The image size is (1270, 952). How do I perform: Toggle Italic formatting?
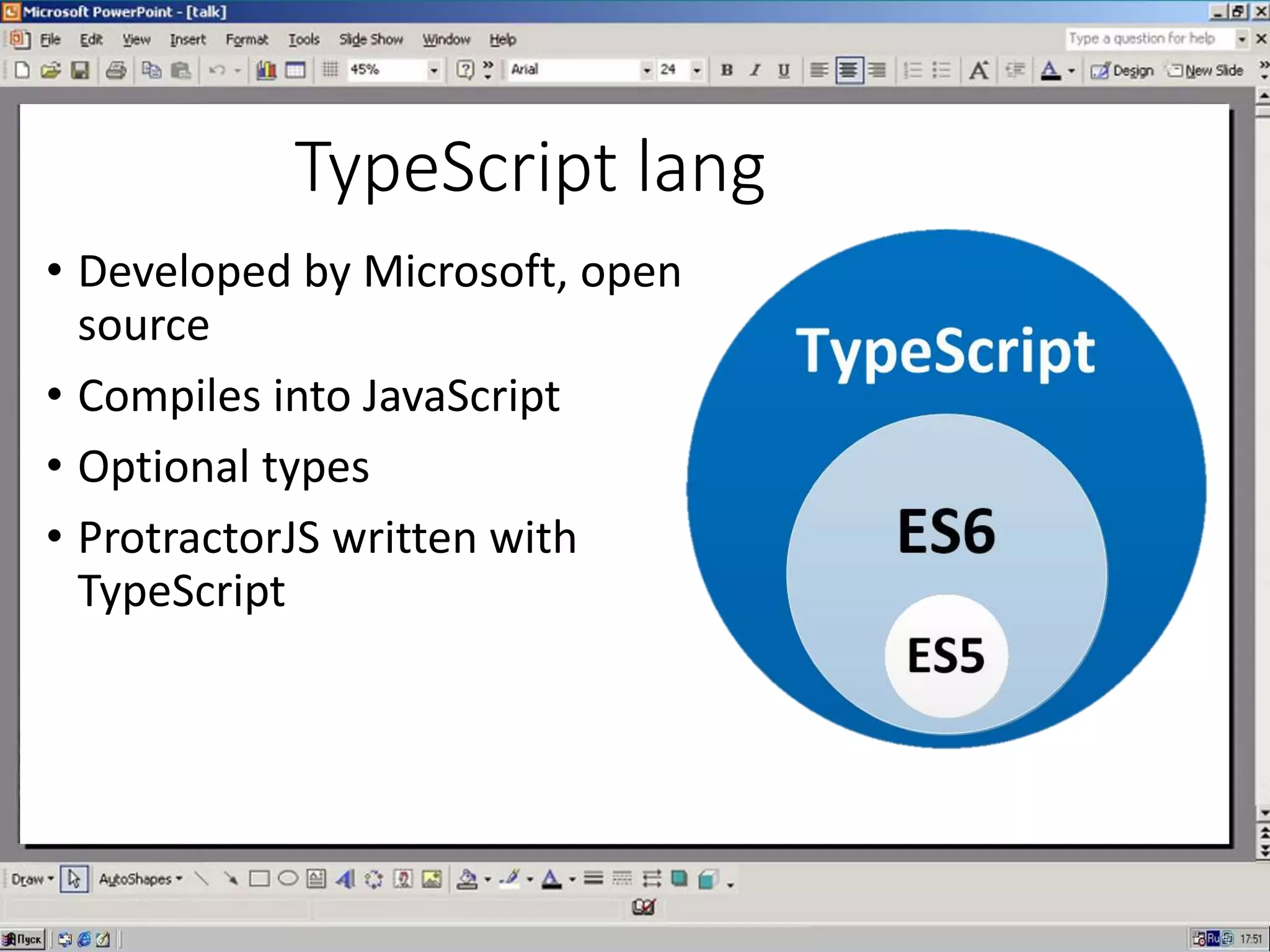pos(755,70)
